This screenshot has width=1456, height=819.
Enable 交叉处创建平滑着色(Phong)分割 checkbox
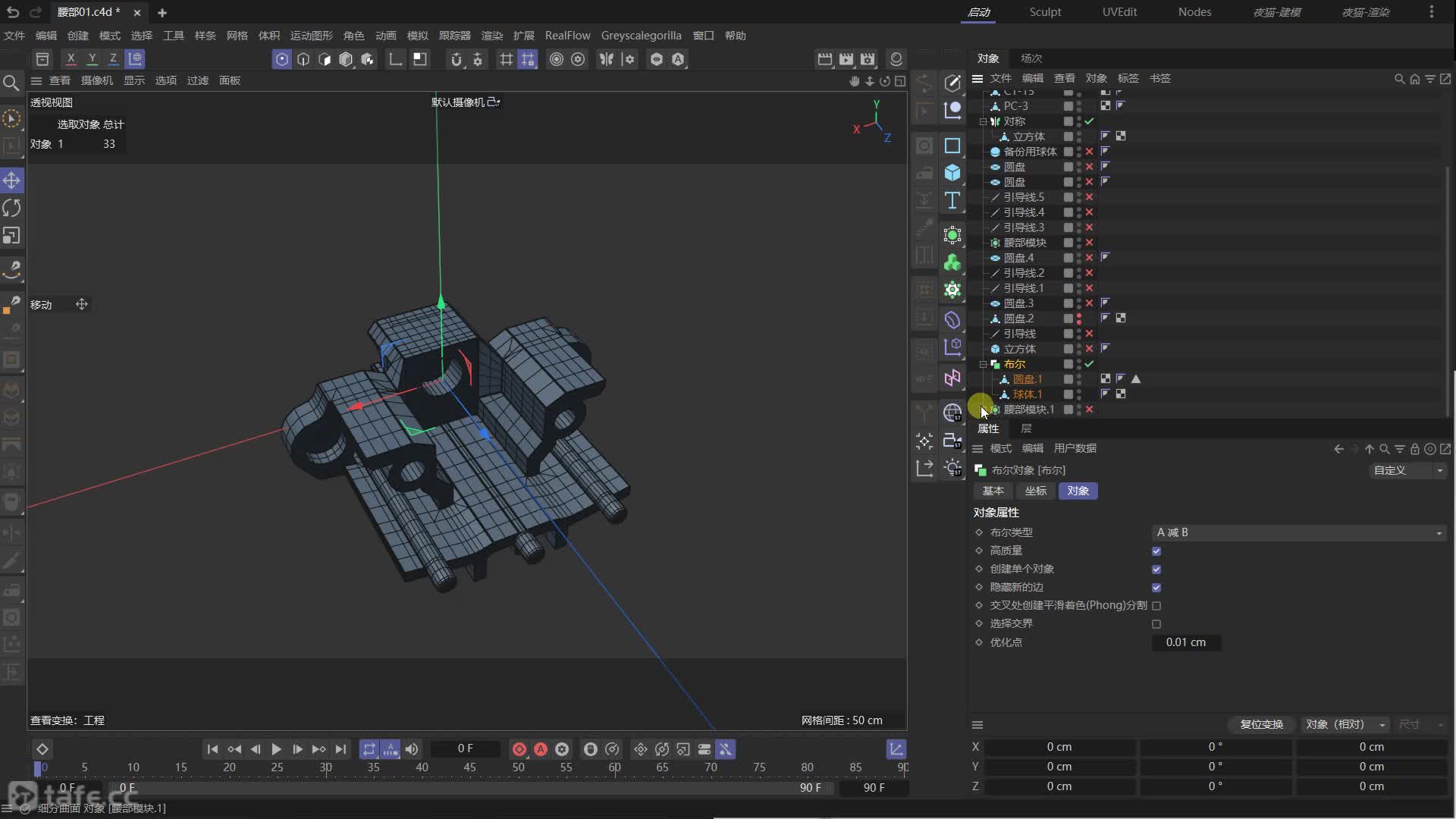coord(1156,606)
